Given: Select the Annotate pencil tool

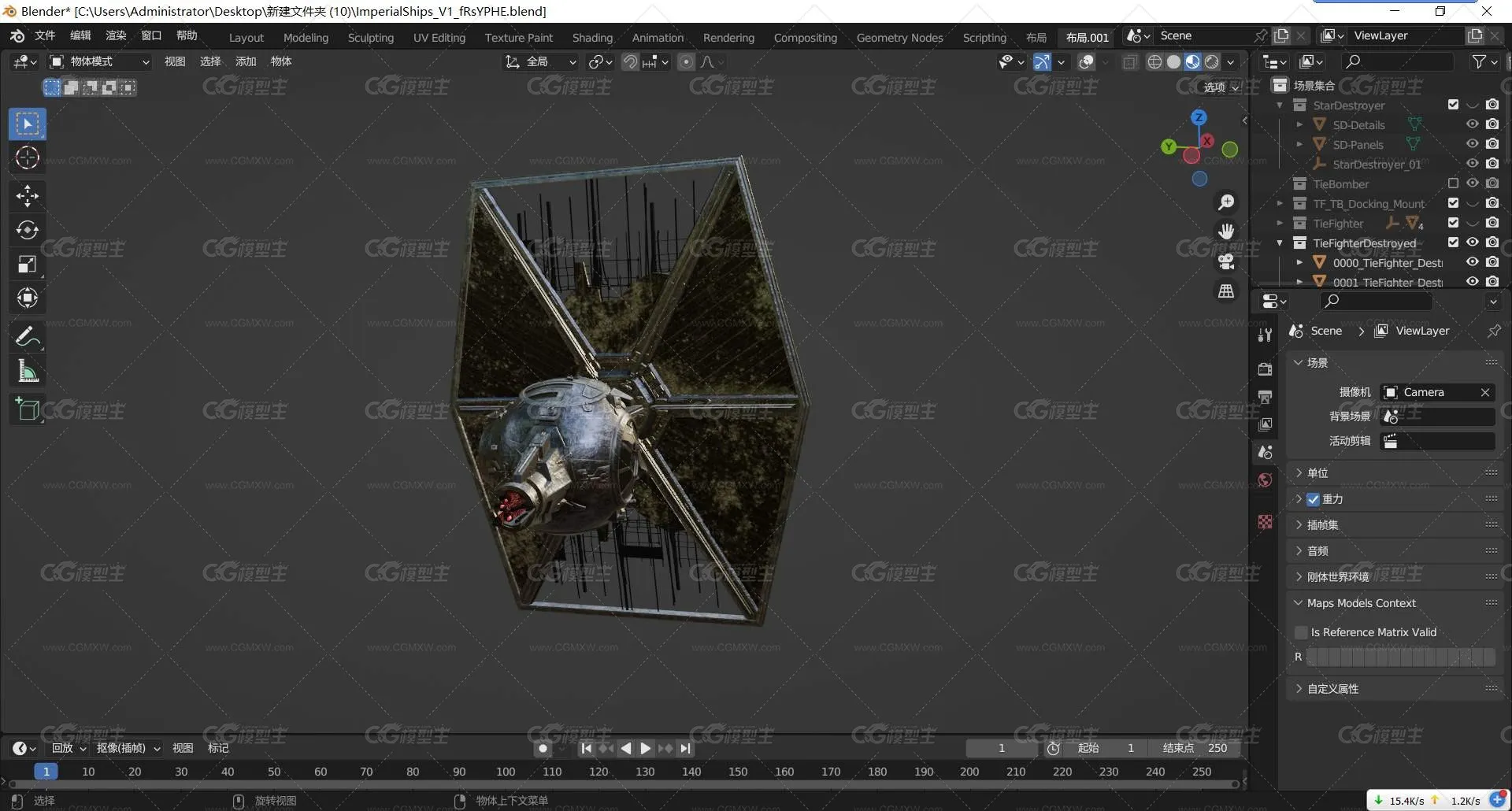Looking at the screenshot, I should (28, 337).
